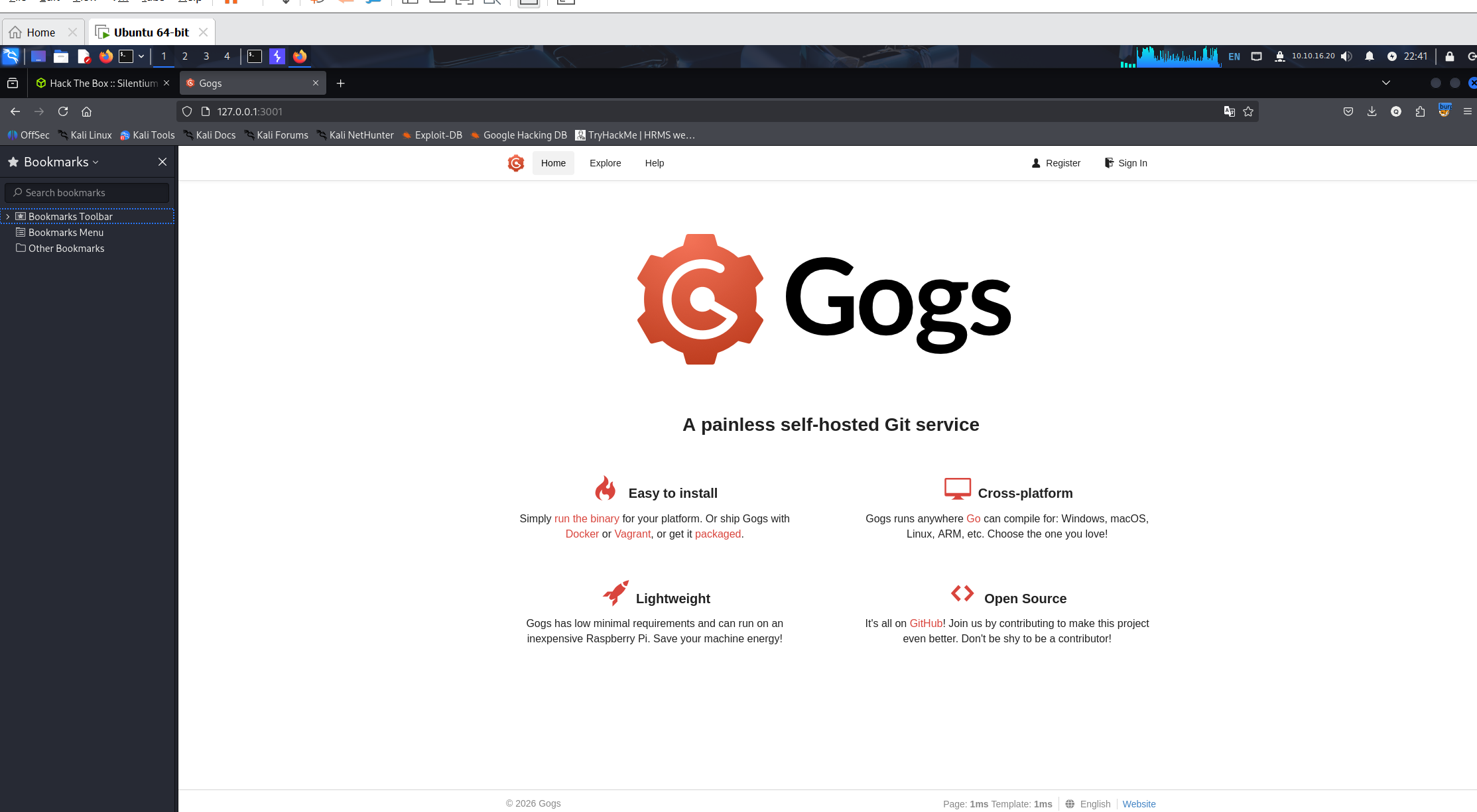Image resolution: width=1477 pixels, height=812 pixels.
Task: Click the 22:41 clock
Action: tap(1415, 56)
